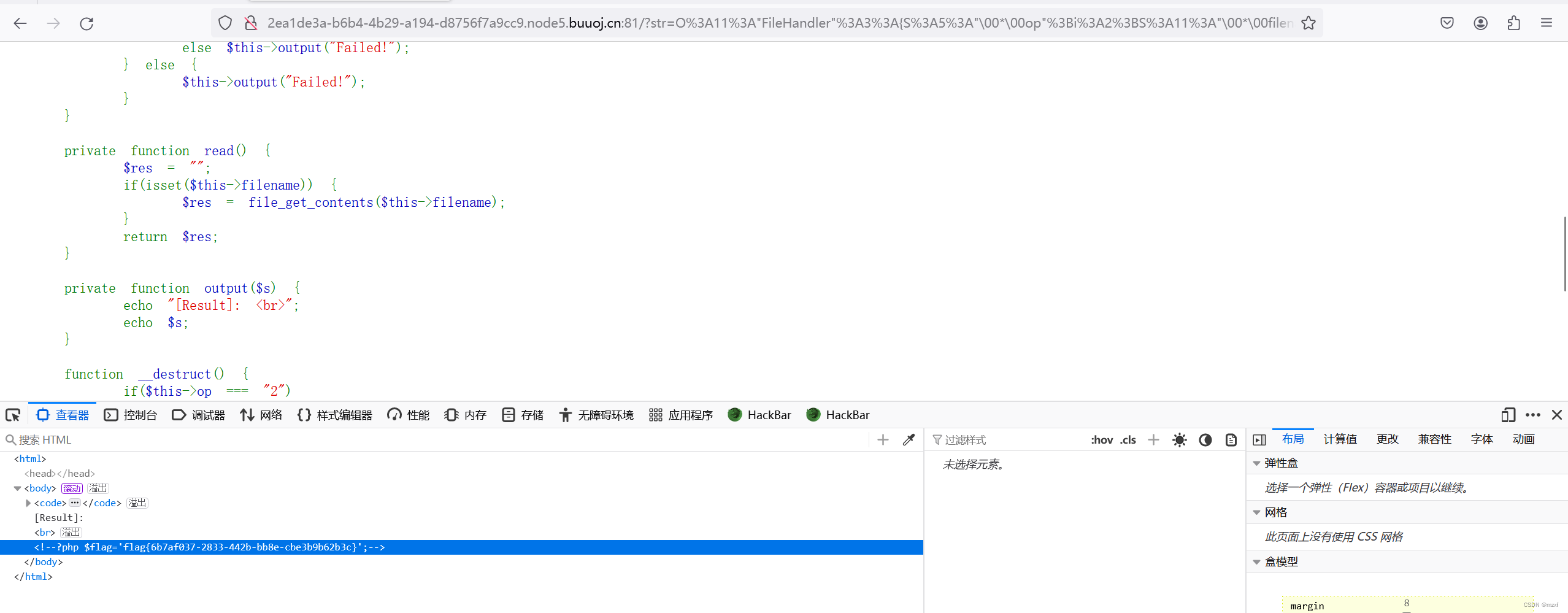
Task: Click the page vertical scrollbar thumb
Action: (x=1565, y=253)
